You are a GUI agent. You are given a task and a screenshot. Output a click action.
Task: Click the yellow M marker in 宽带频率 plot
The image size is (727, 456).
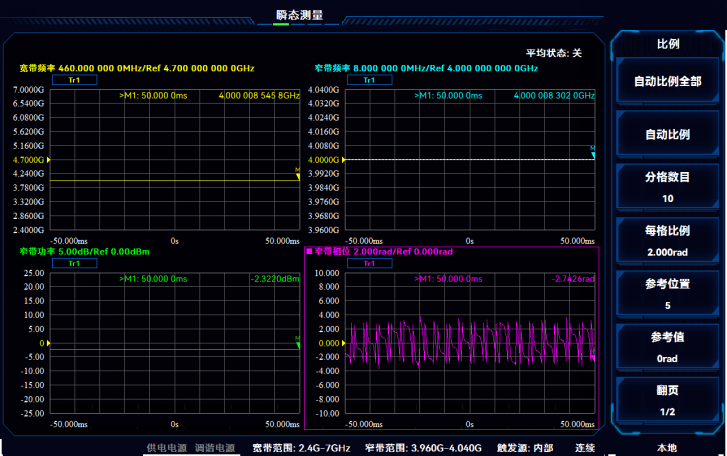tap(298, 174)
